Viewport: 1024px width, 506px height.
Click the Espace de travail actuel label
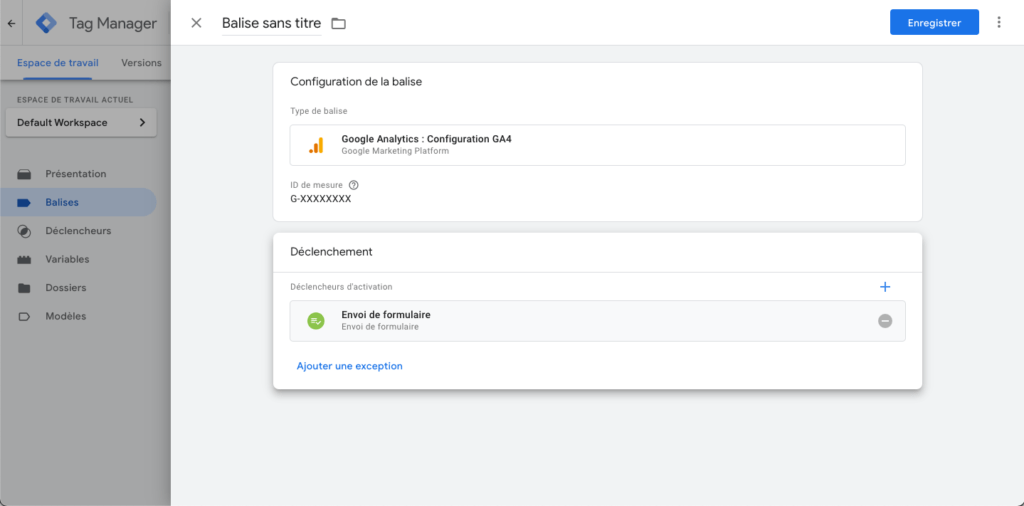[75, 100]
